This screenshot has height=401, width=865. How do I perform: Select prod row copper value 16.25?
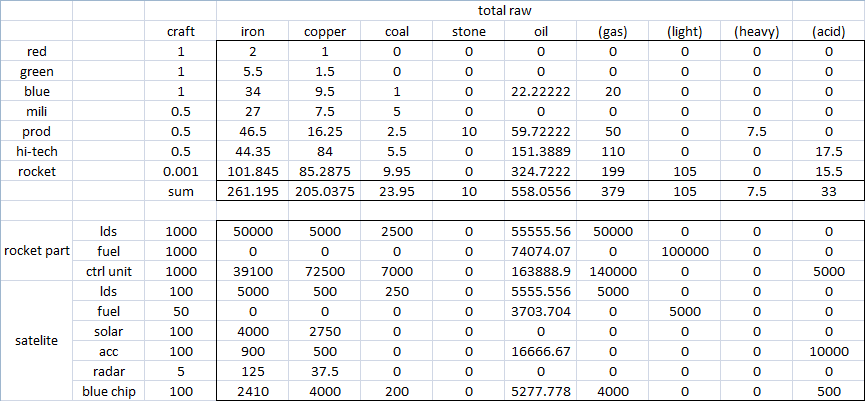point(324,131)
